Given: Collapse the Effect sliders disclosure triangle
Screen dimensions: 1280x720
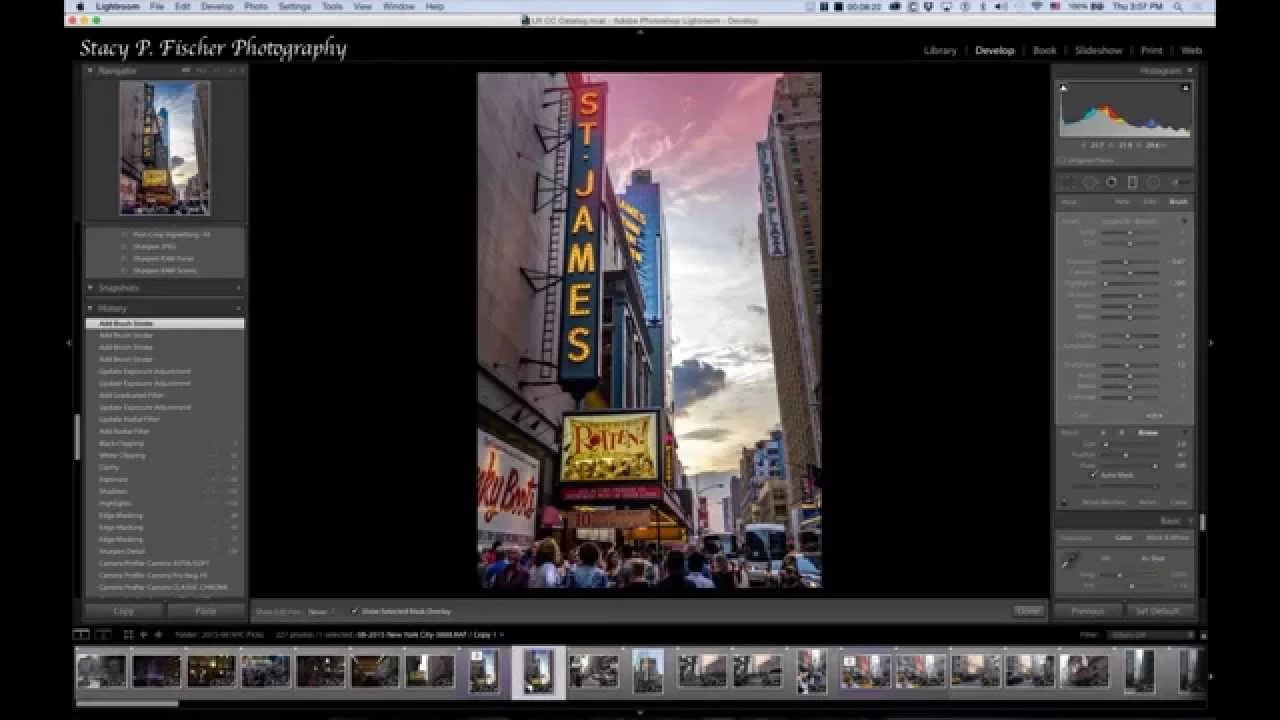Looking at the screenshot, I should (1186, 221).
